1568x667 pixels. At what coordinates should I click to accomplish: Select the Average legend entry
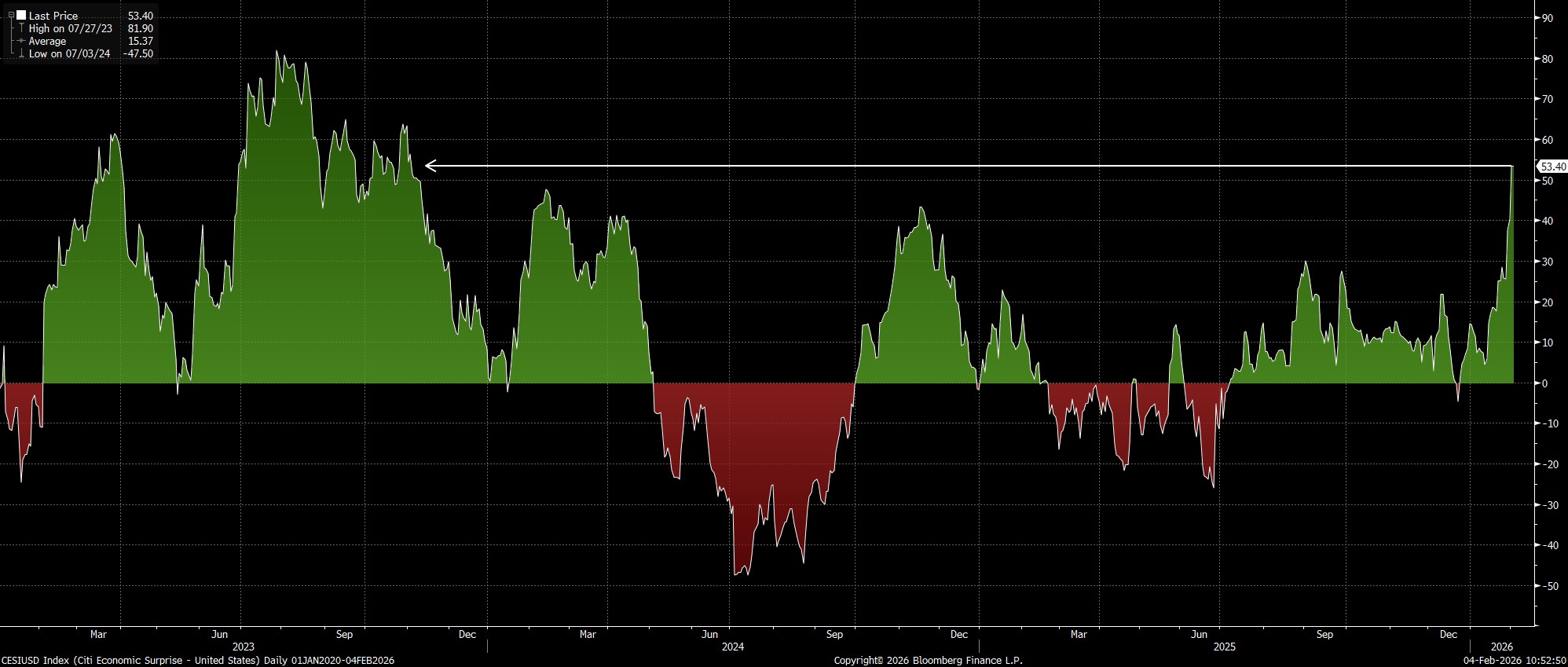click(x=47, y=41)
